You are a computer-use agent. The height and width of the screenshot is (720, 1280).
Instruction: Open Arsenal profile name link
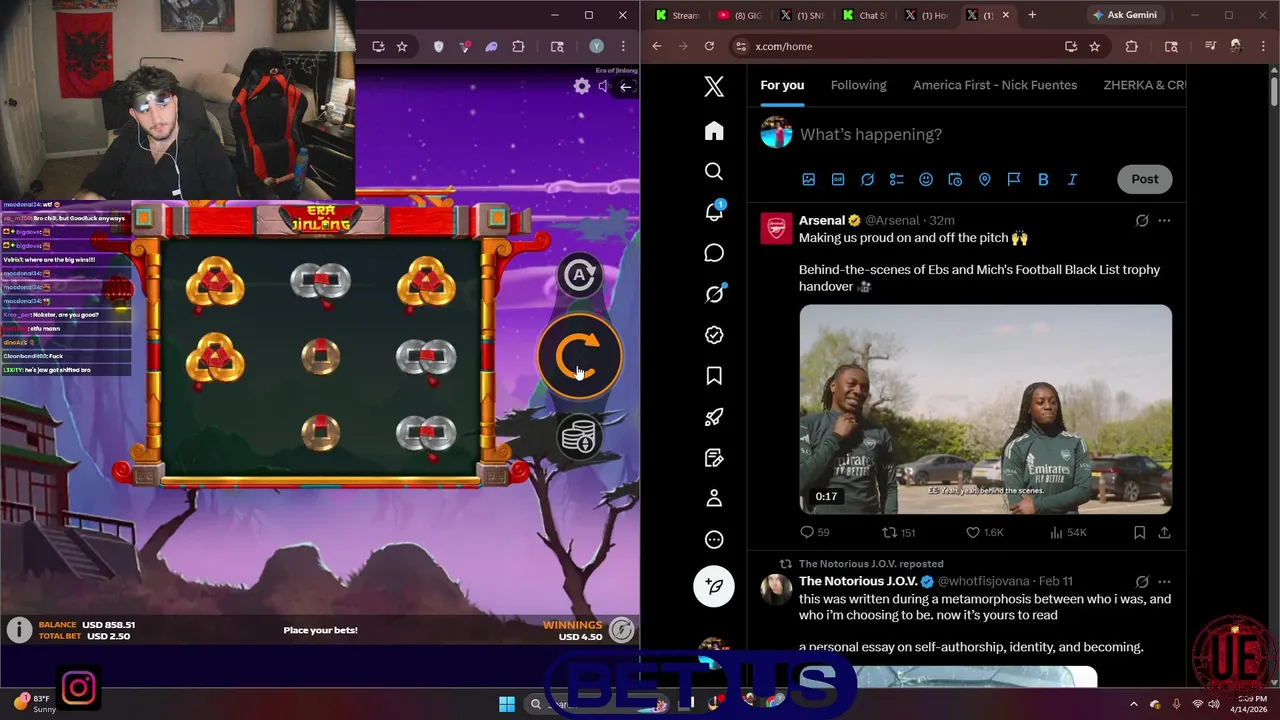[822, 220]
